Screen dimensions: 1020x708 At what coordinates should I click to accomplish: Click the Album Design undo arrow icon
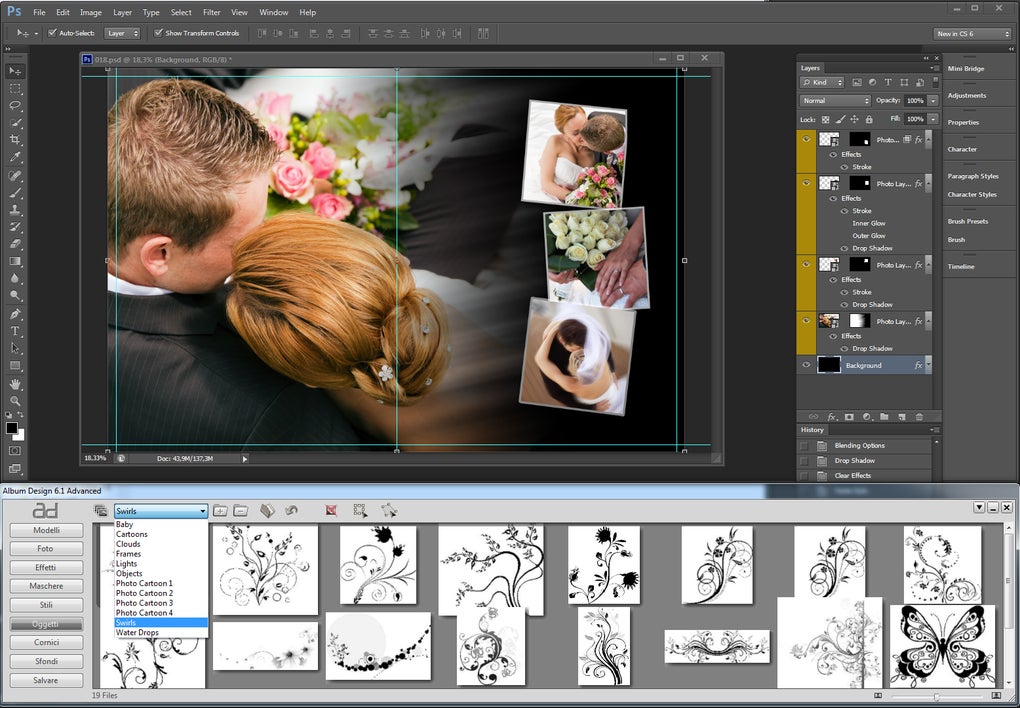point(291,511)
